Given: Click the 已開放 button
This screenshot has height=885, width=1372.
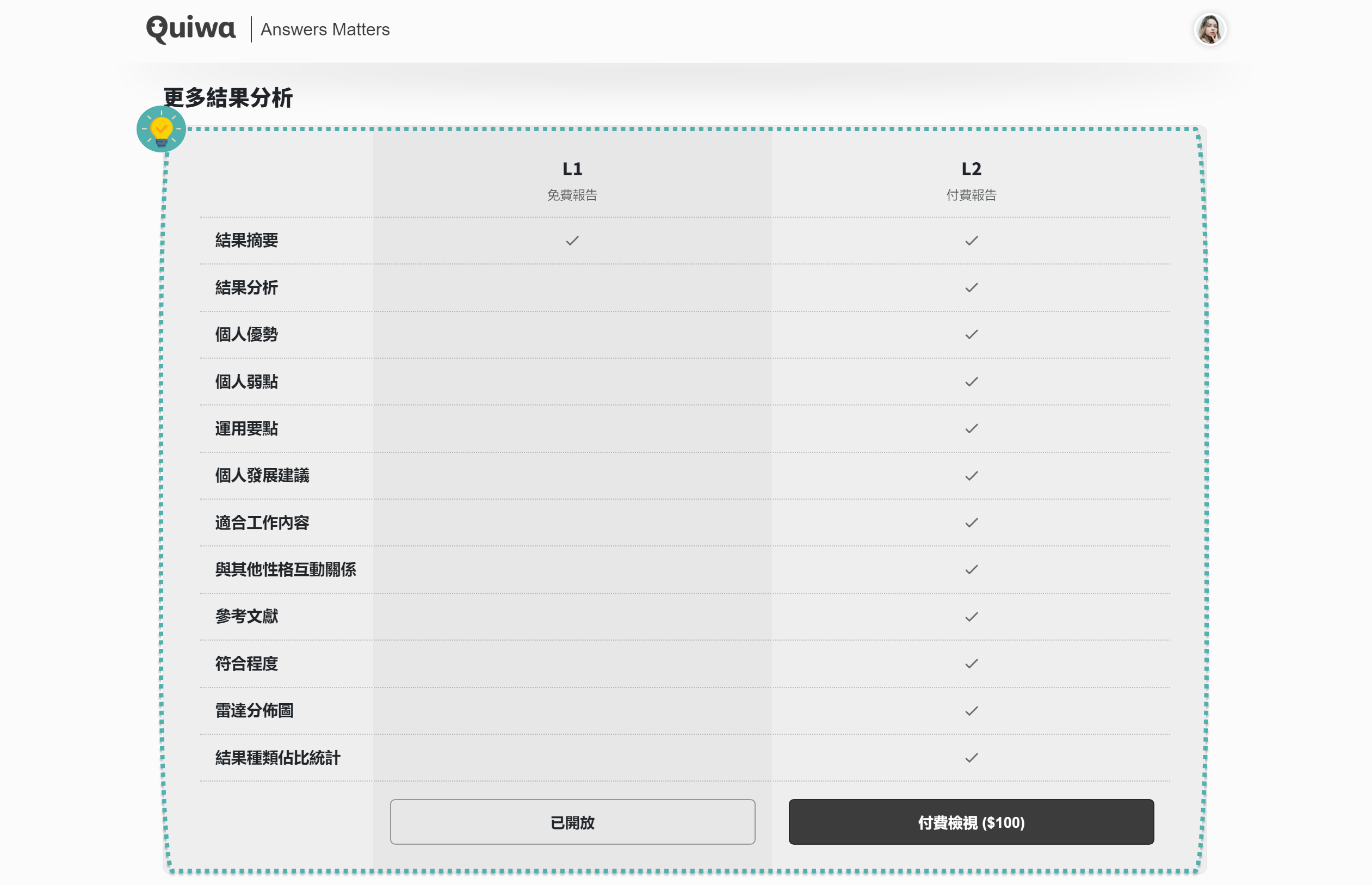Looking at the screenshot, I should pyautogui.click(x=572, y=822).
